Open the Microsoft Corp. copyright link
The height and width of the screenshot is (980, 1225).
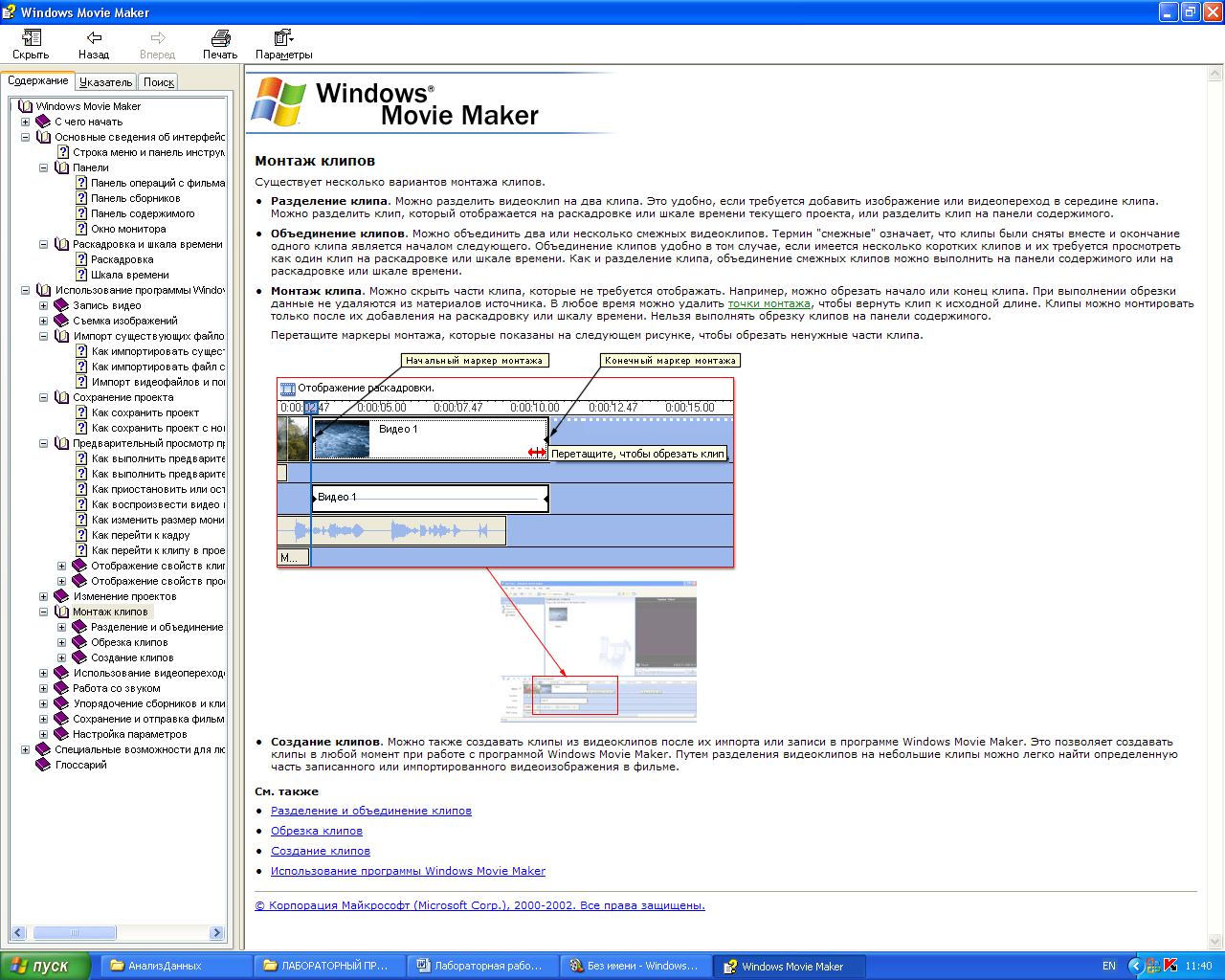point(479,905)
